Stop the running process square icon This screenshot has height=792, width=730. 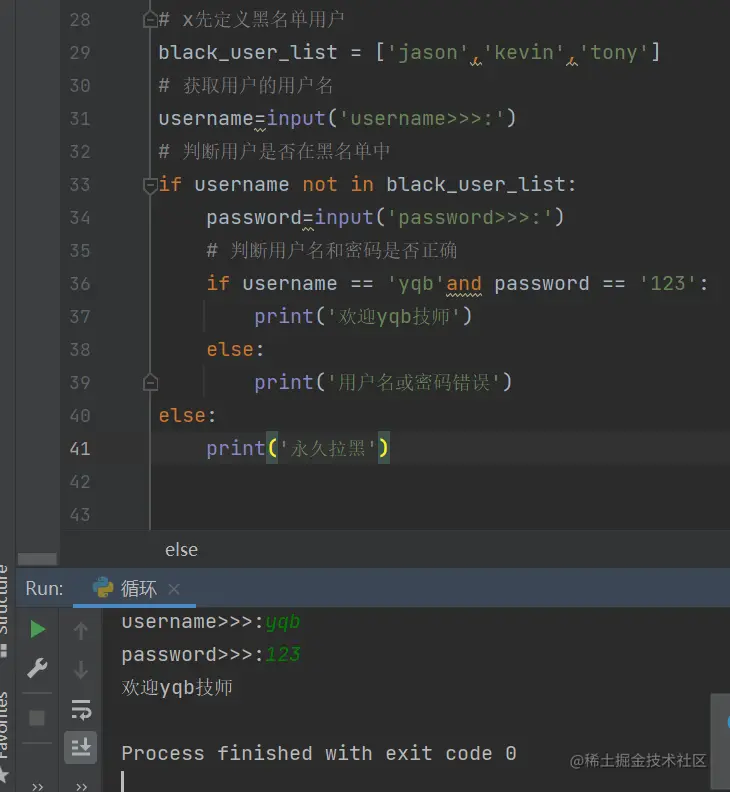coord(37,718)
